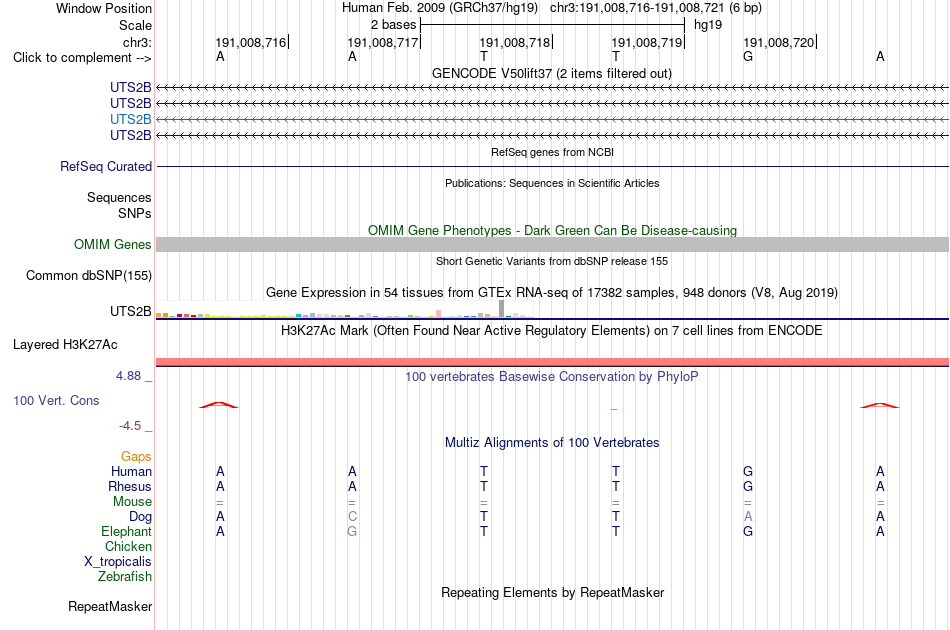Open 'Publications: Sequences in Scientific Articles' title
This screenshot has width=950, height=630.
point(552,184)
